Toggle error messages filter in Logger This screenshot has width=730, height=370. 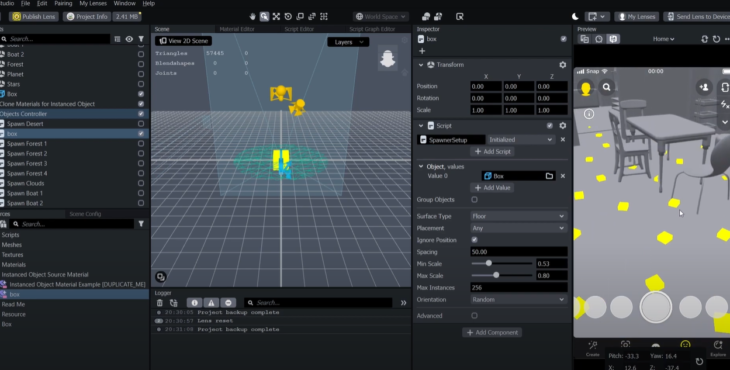point(228,303)
